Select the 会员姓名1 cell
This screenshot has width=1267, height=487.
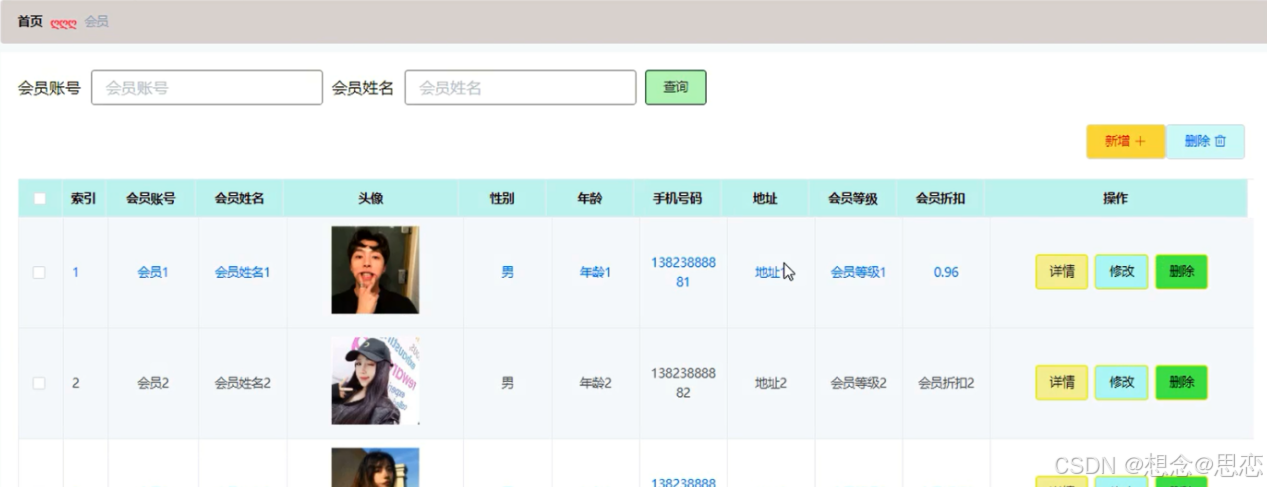pos(243,272)
